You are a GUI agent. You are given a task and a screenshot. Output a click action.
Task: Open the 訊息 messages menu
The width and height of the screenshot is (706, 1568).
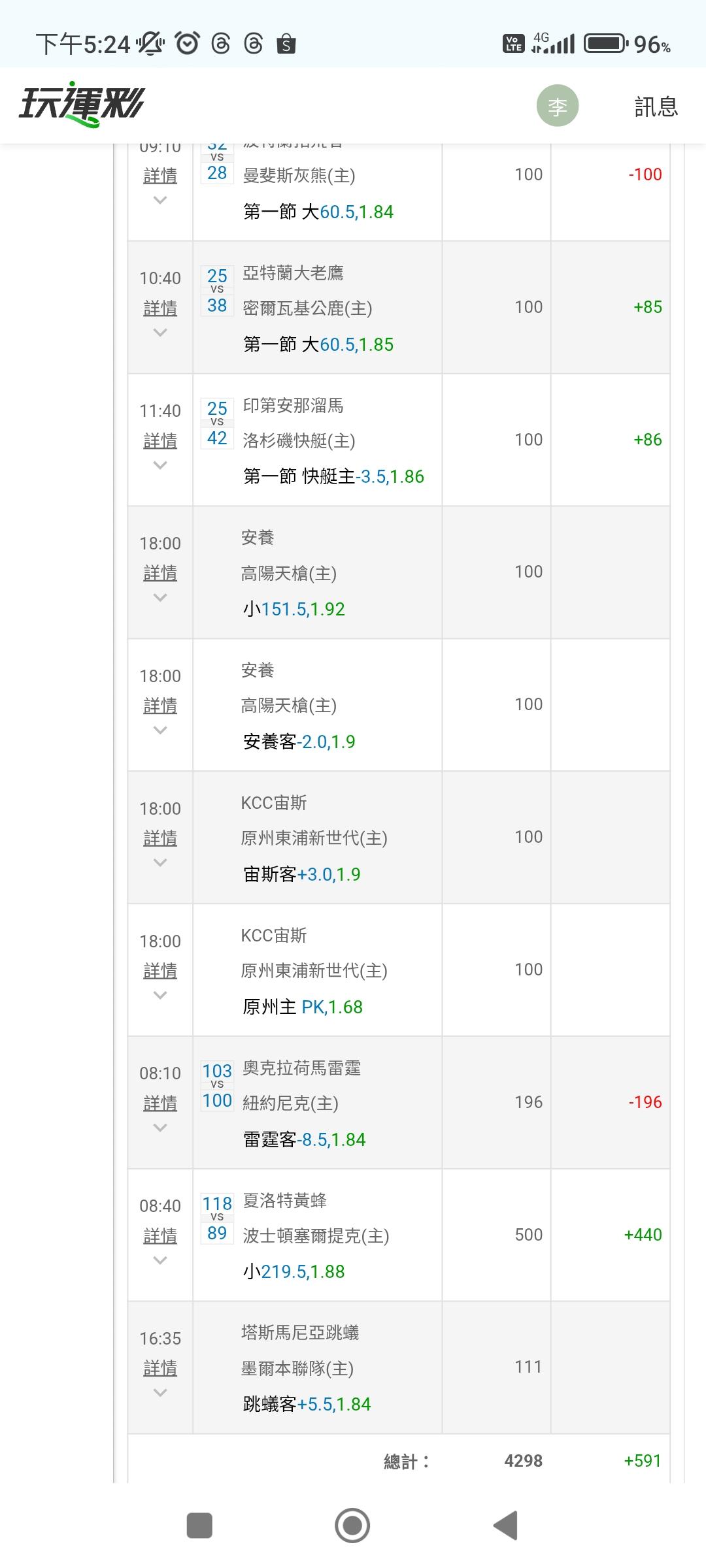[656, 106]
